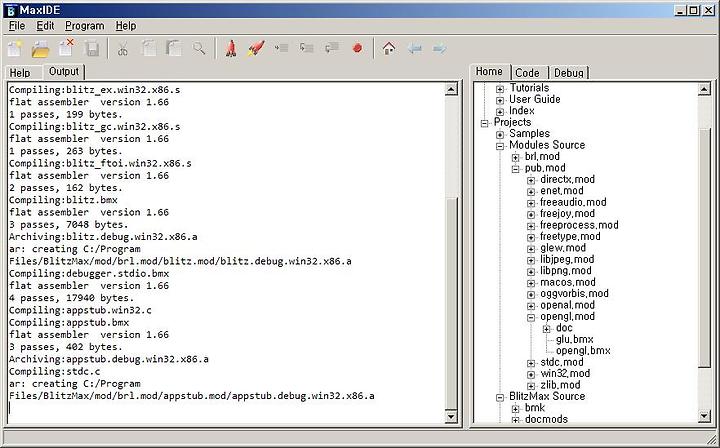The image size is (720, 448).
Task: Collapse the Projects tree node
Action: point(484,123)
